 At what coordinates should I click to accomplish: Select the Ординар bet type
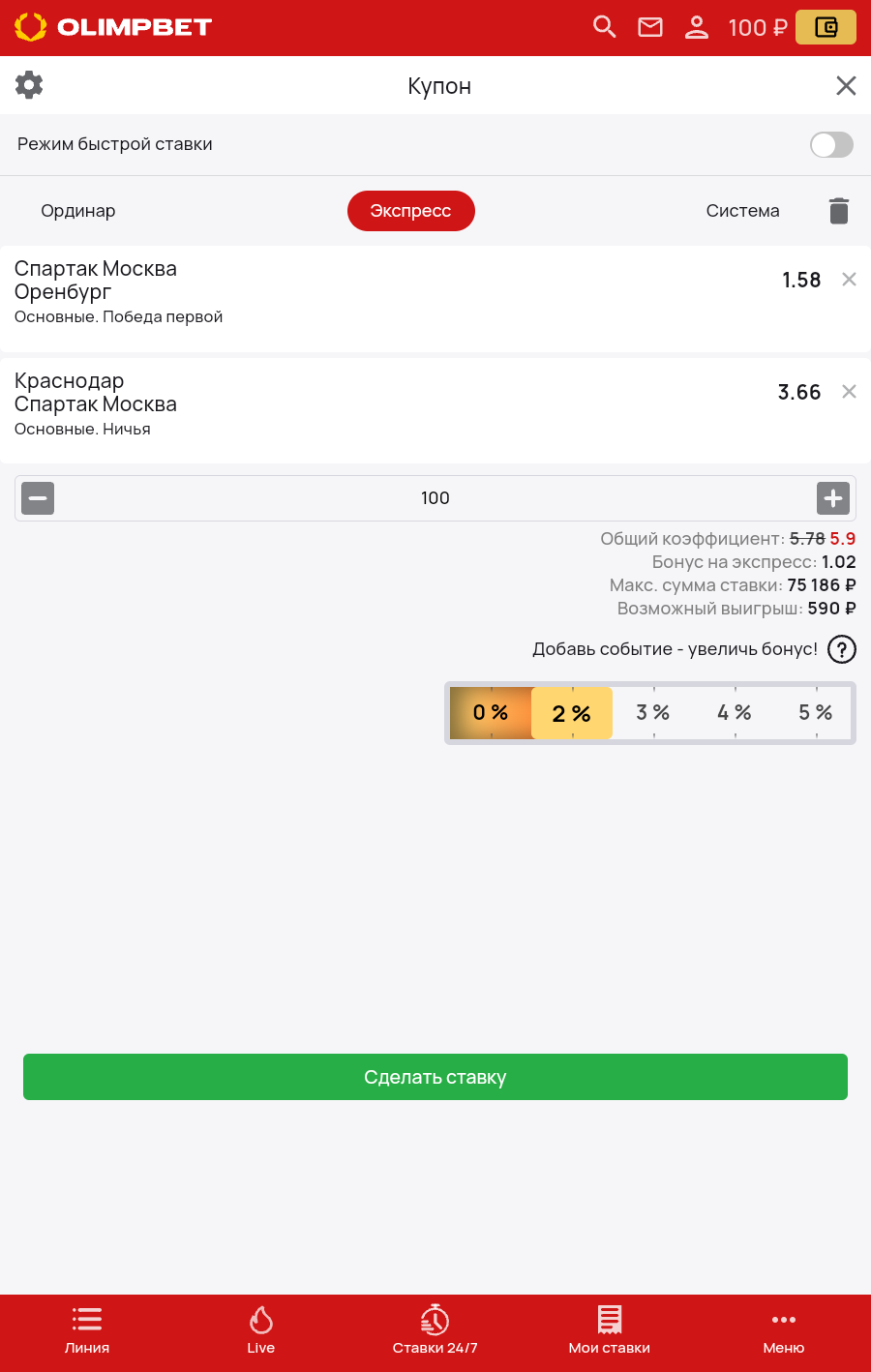pyautogui.click(x=78, y=211)
